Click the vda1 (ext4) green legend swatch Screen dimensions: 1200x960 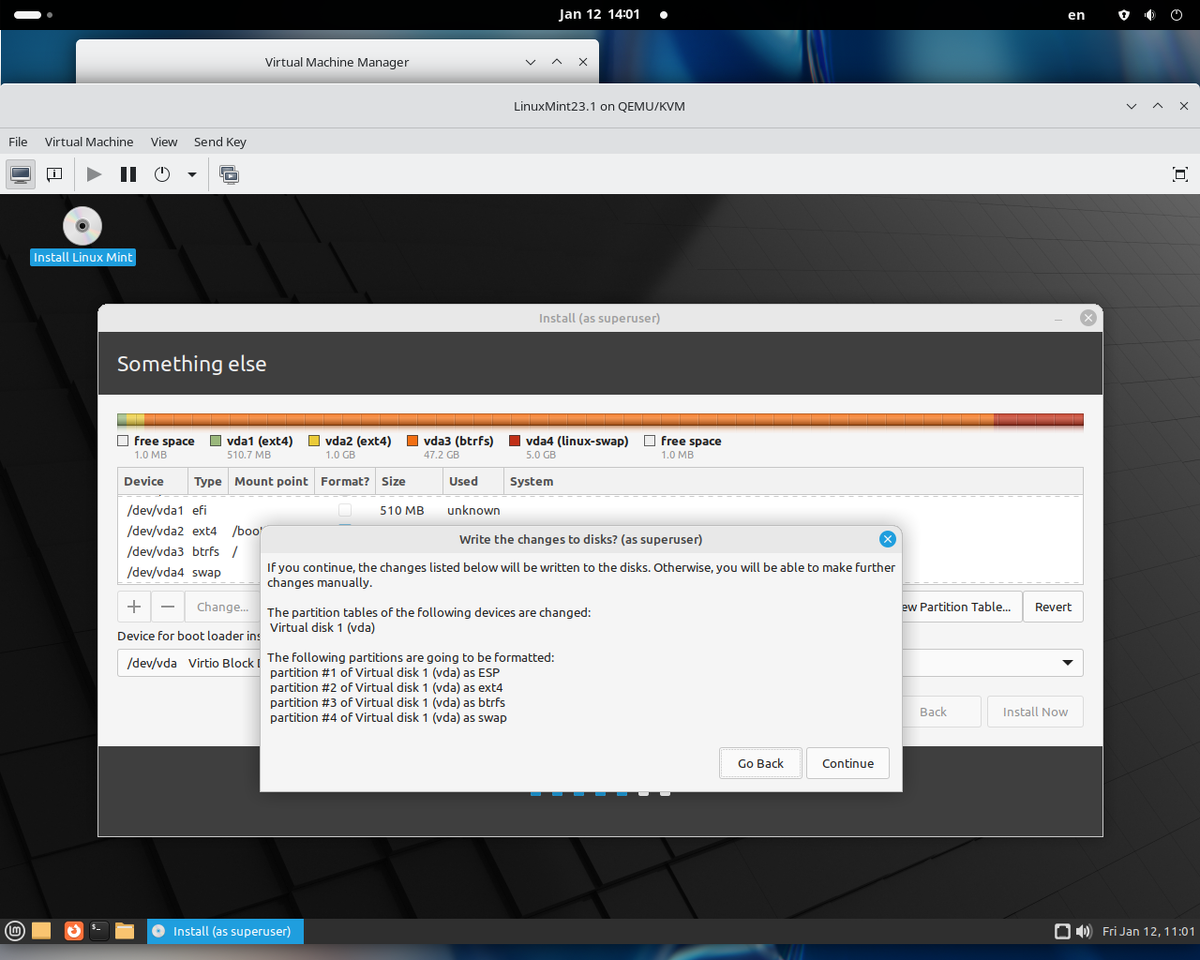(x=216, y=441)
